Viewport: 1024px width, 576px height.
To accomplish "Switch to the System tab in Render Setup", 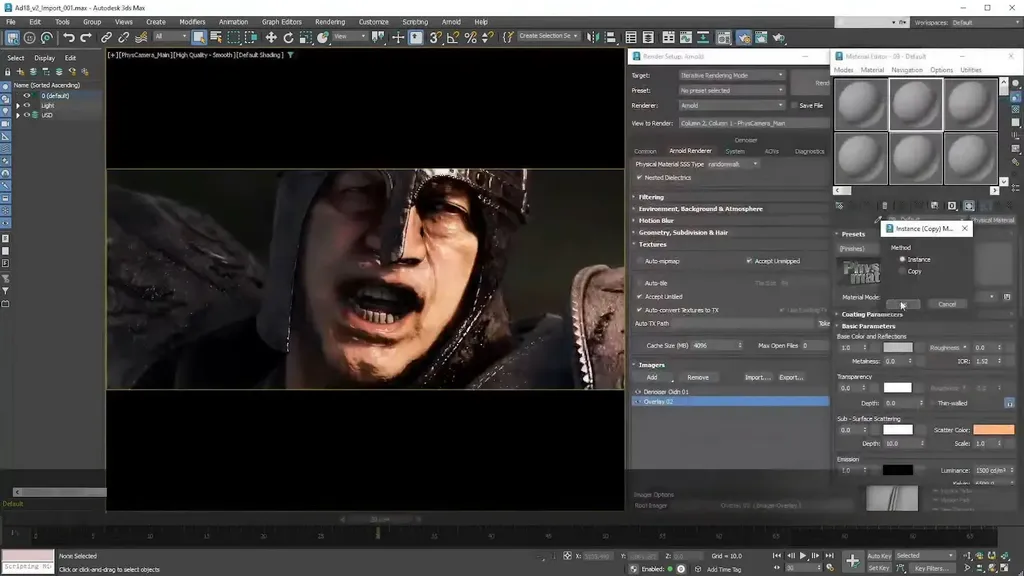I will 735,152.
